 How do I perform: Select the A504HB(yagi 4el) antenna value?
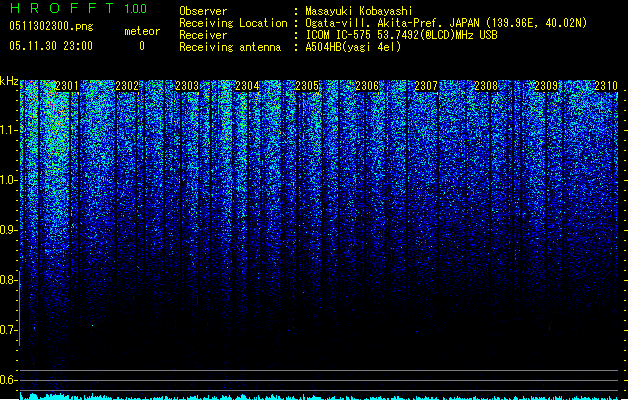pos(353,47)
